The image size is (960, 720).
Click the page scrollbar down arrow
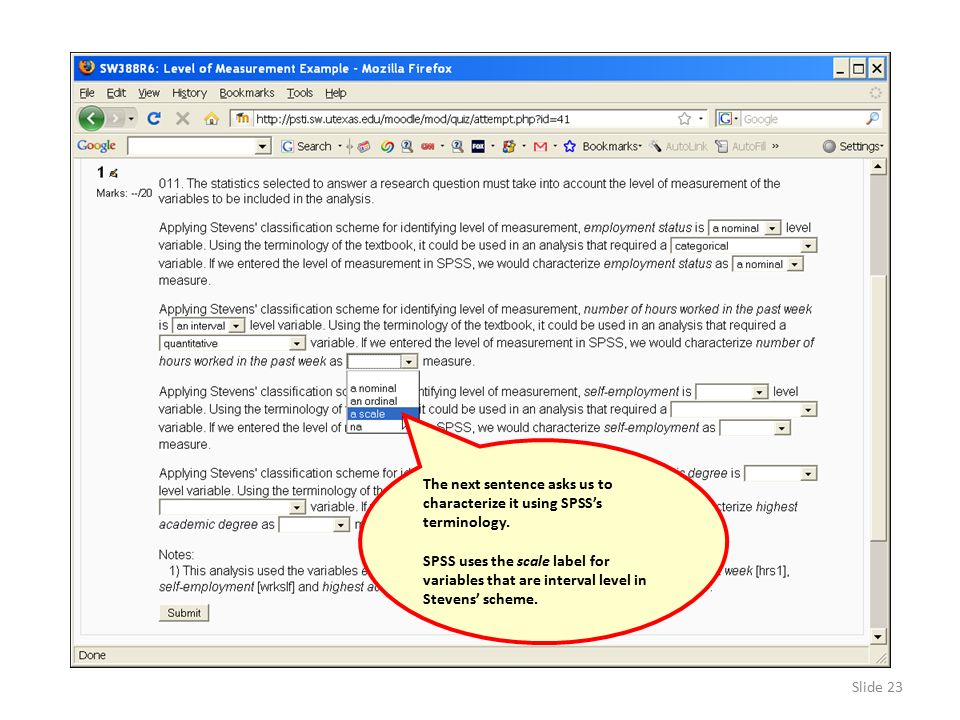[x=878, y=637]
